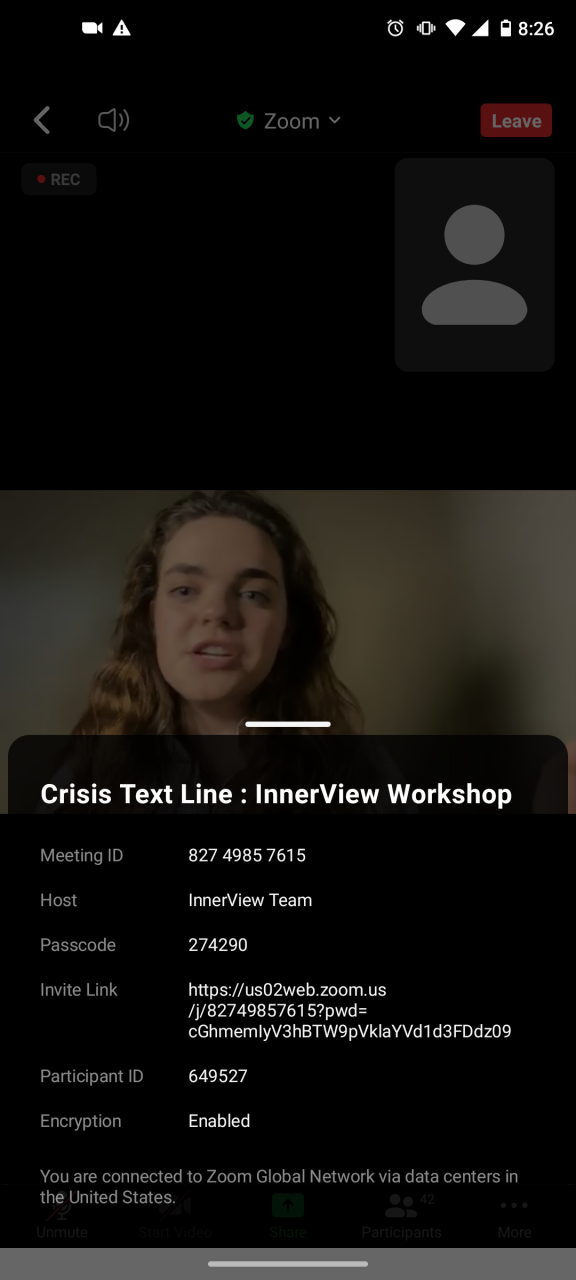Select the Meeting ID number
This screenshot has width=576, height=1280.
(247, 855)
